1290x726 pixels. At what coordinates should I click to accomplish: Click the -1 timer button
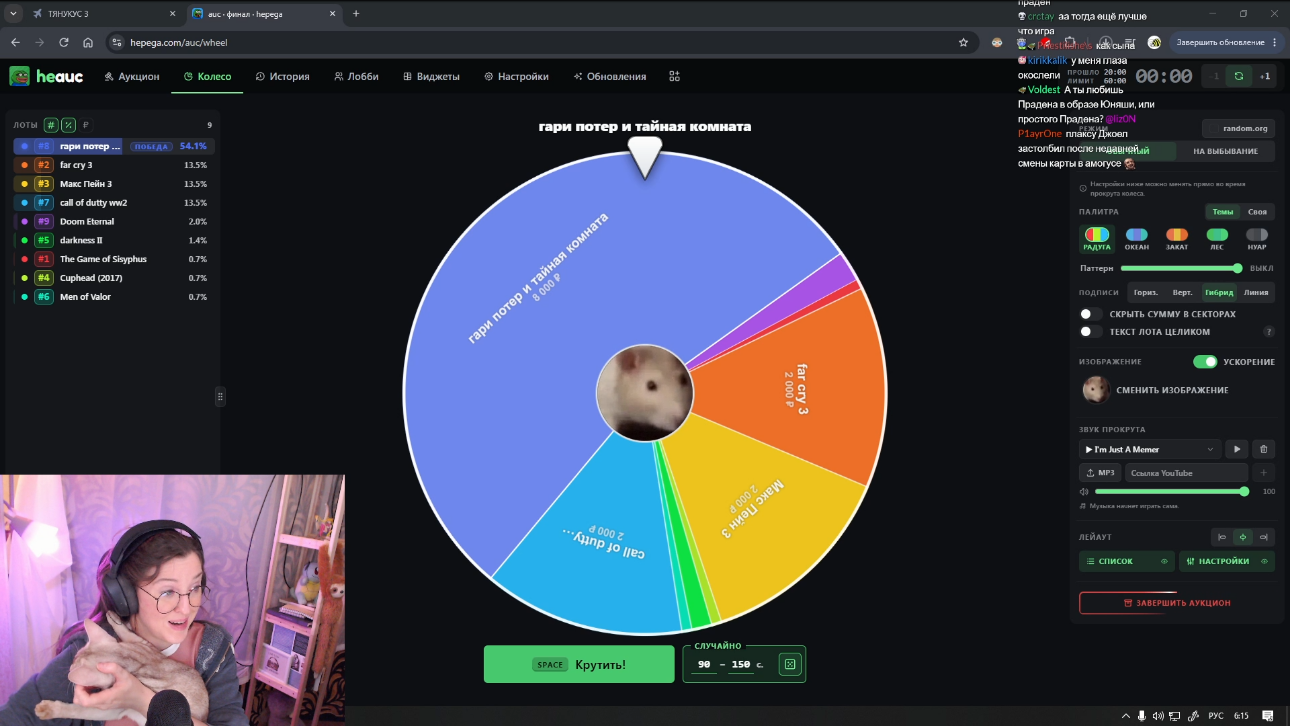[x=1215, y=76]
